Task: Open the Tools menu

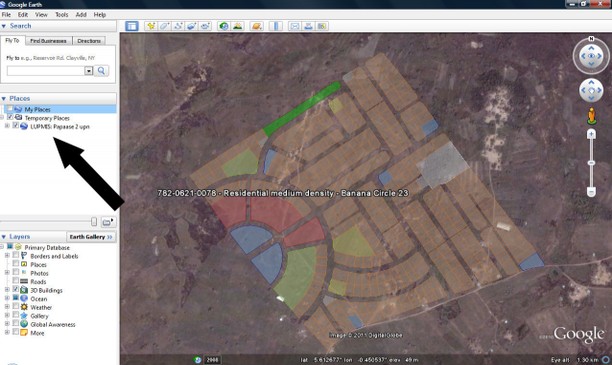Action: point(61,14)
